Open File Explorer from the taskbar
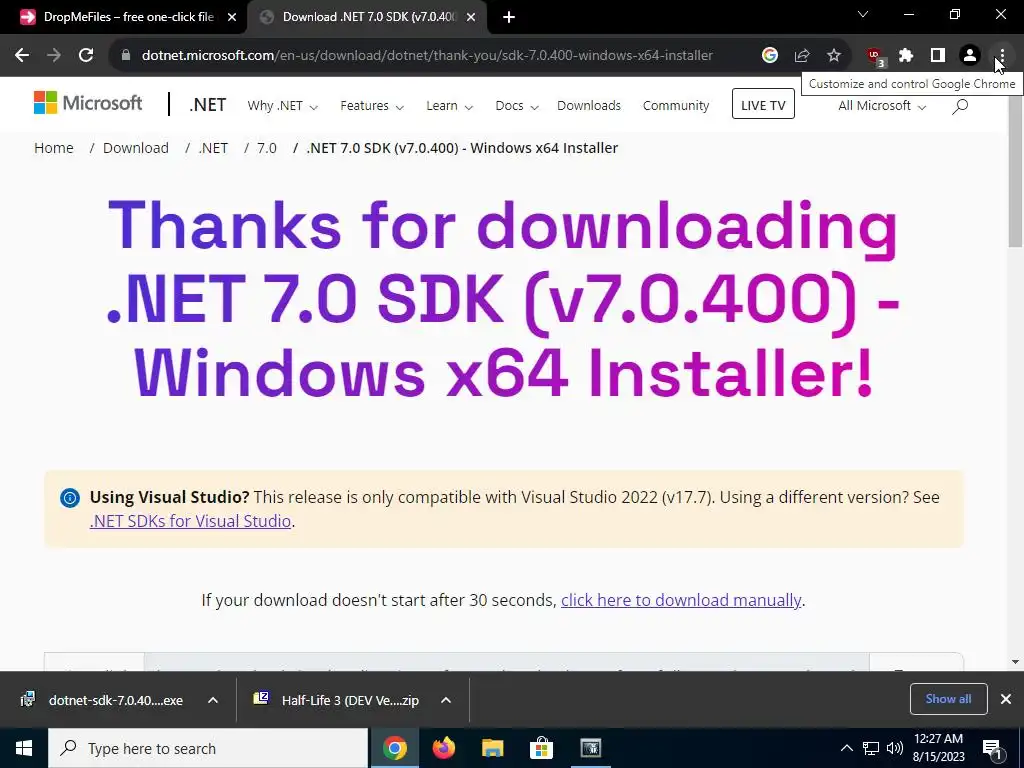Screen dimensions: 1024x768 [x=492, y=748]
